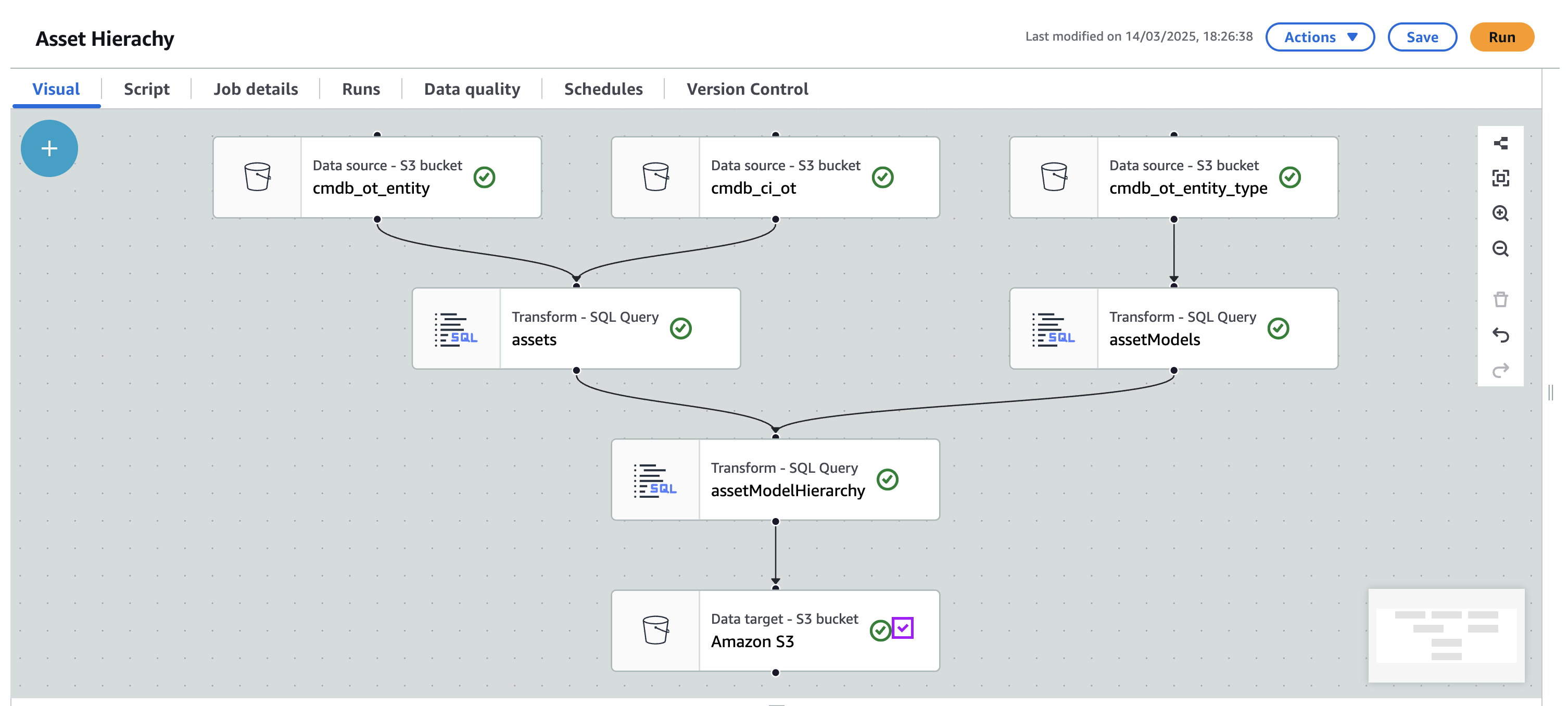Viewport: 1568px width, 706px height.
Task: Click the trash delete icon
Action: click(x=1500, y=299)
